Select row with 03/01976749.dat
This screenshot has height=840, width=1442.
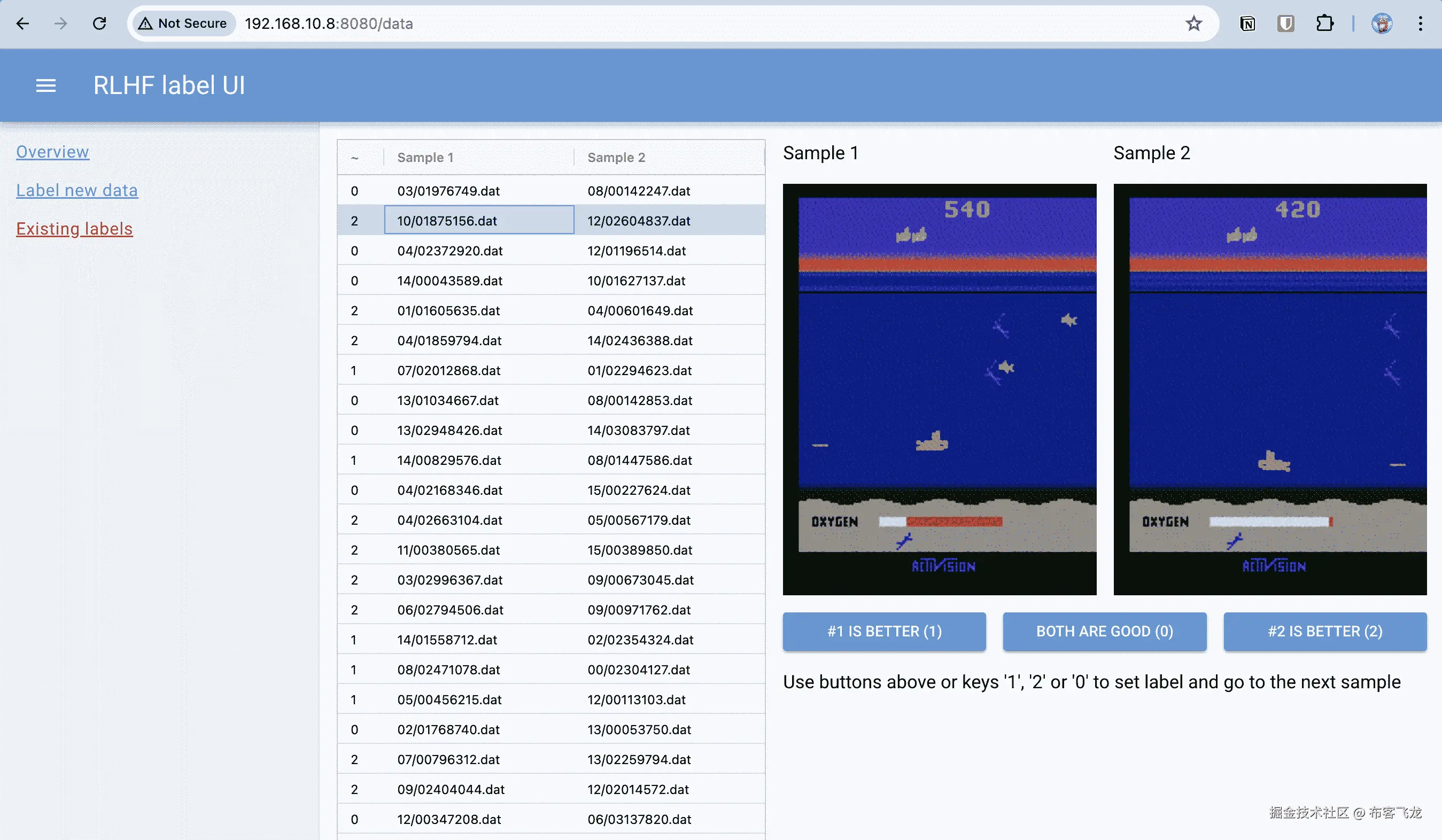pos(448,191)
